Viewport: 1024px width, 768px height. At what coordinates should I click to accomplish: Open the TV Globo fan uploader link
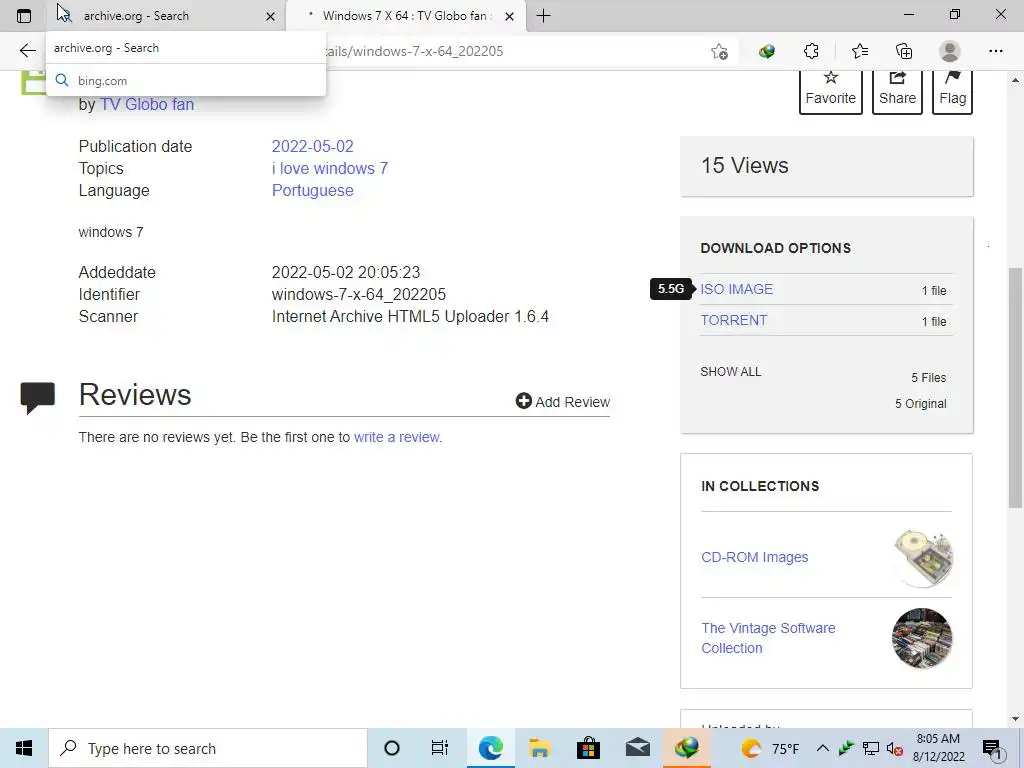pos(147,104)
